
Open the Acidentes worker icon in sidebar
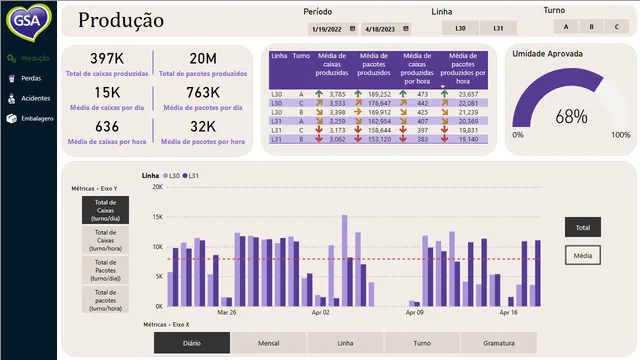click(11, 98)
